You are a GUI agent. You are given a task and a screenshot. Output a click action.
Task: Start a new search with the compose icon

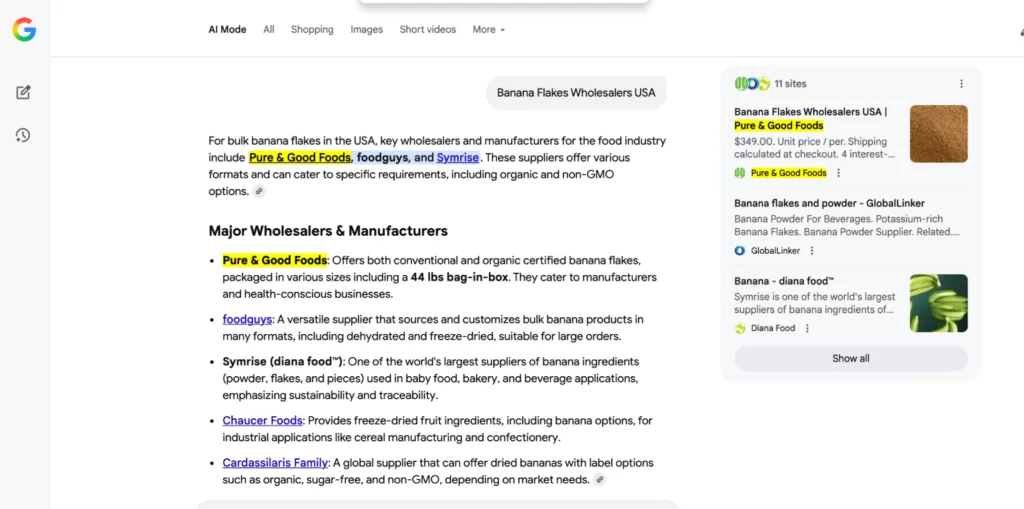24,92
